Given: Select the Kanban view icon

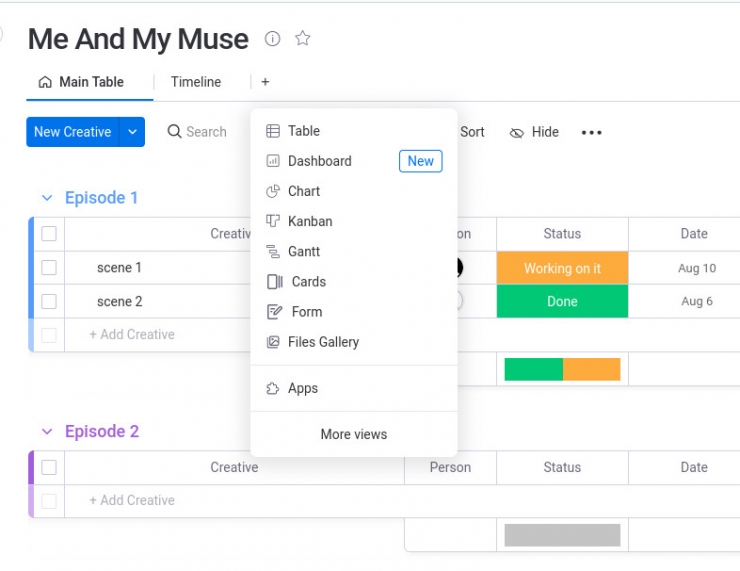Looking at the screenshot, I should point(273,221).
